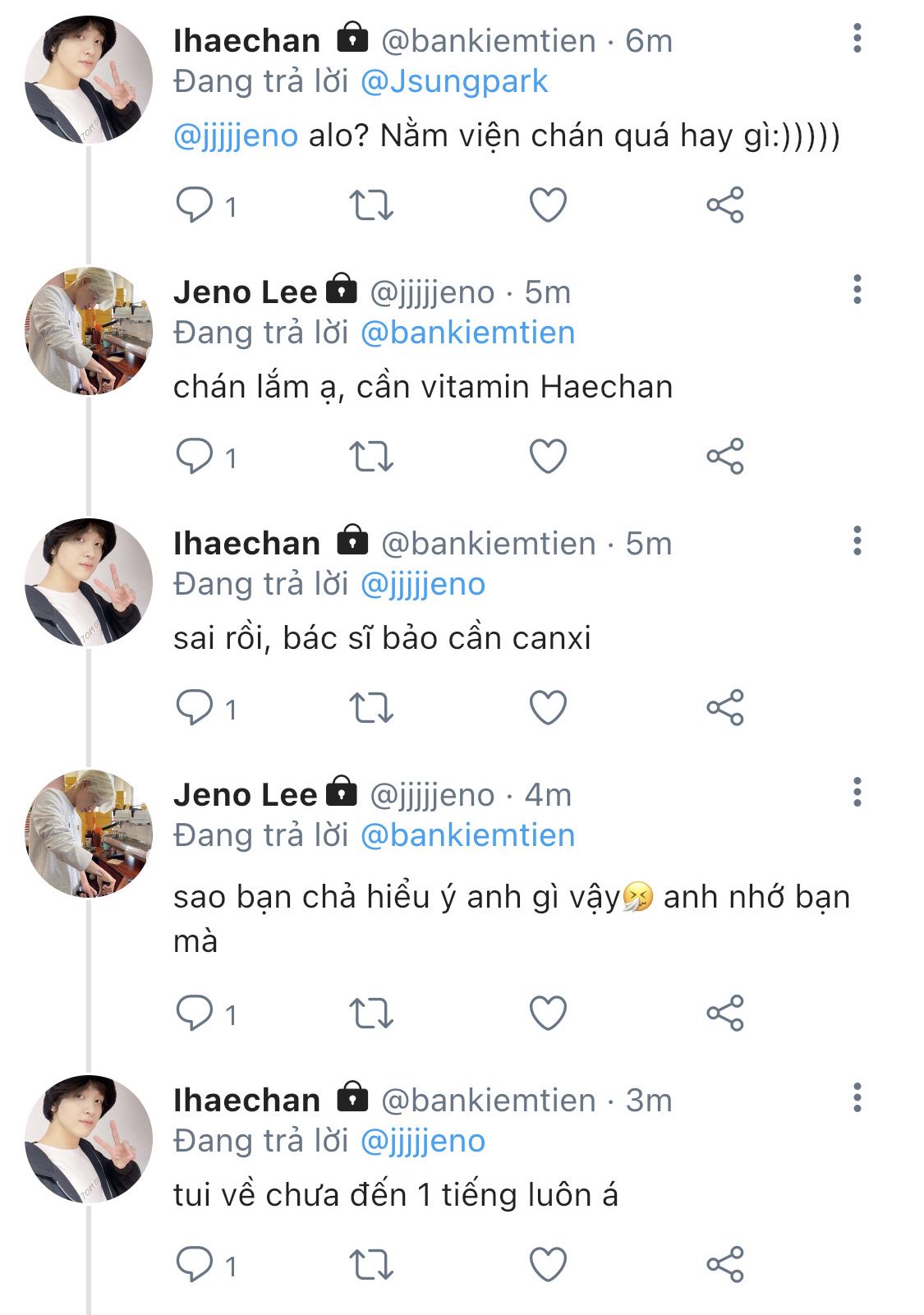The width and height of the screenshot is (924, 1315).
Task: Open more options on the 6m tweet
Action: [857, 39]
